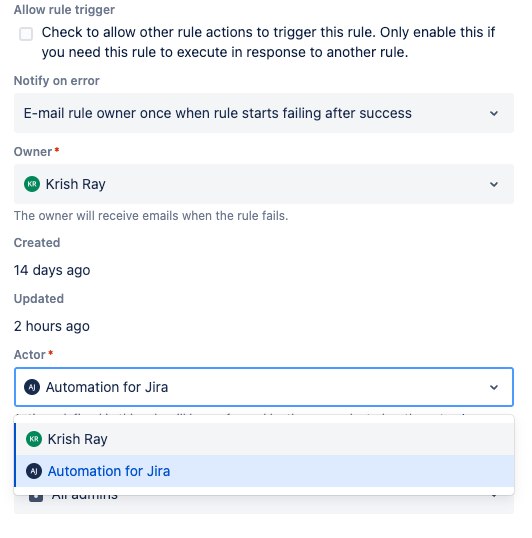Image resolution: width=532 pixels, height=538 pixels.
Task: Choose highlighted Automation for Jira list option
Action: [264, 471]
